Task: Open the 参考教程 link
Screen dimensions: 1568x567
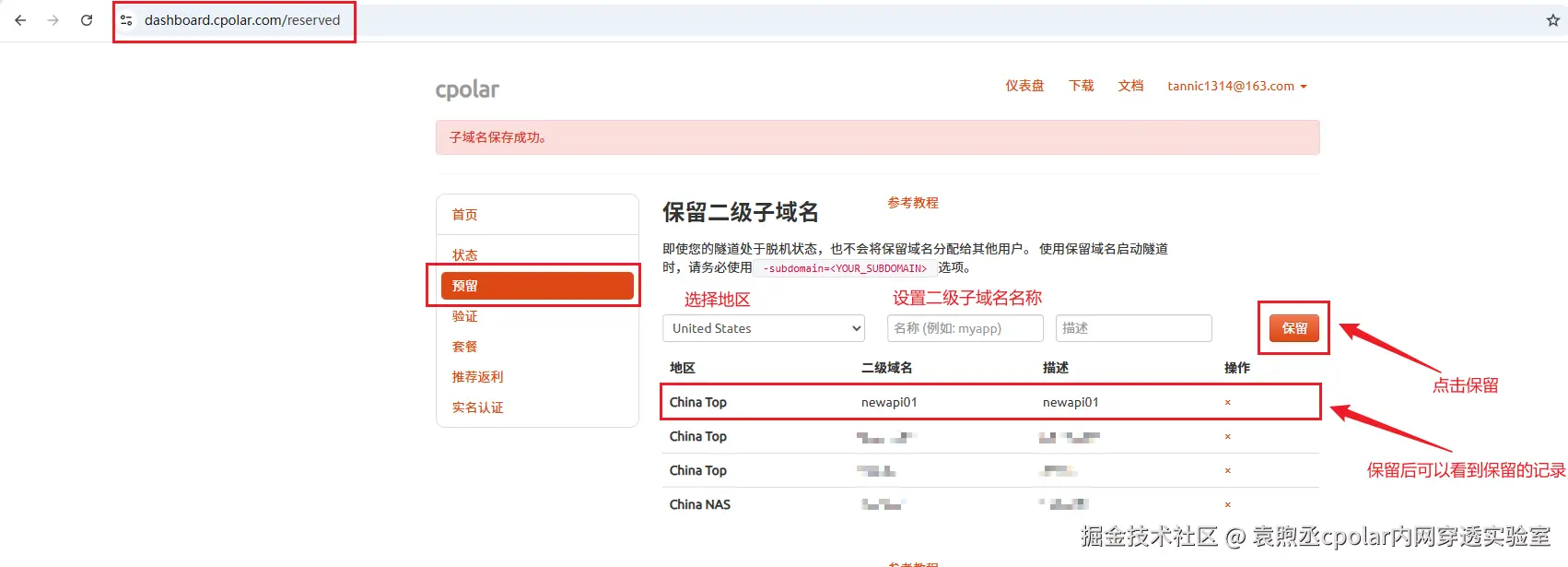Action: pos(913,203)
